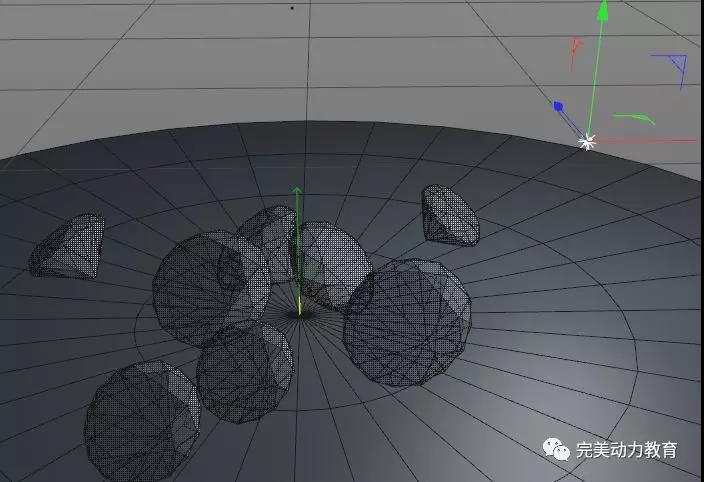704x482 pixels.
Task: Click the small black dot at the viewport top
Action: [x=292, y=8]
